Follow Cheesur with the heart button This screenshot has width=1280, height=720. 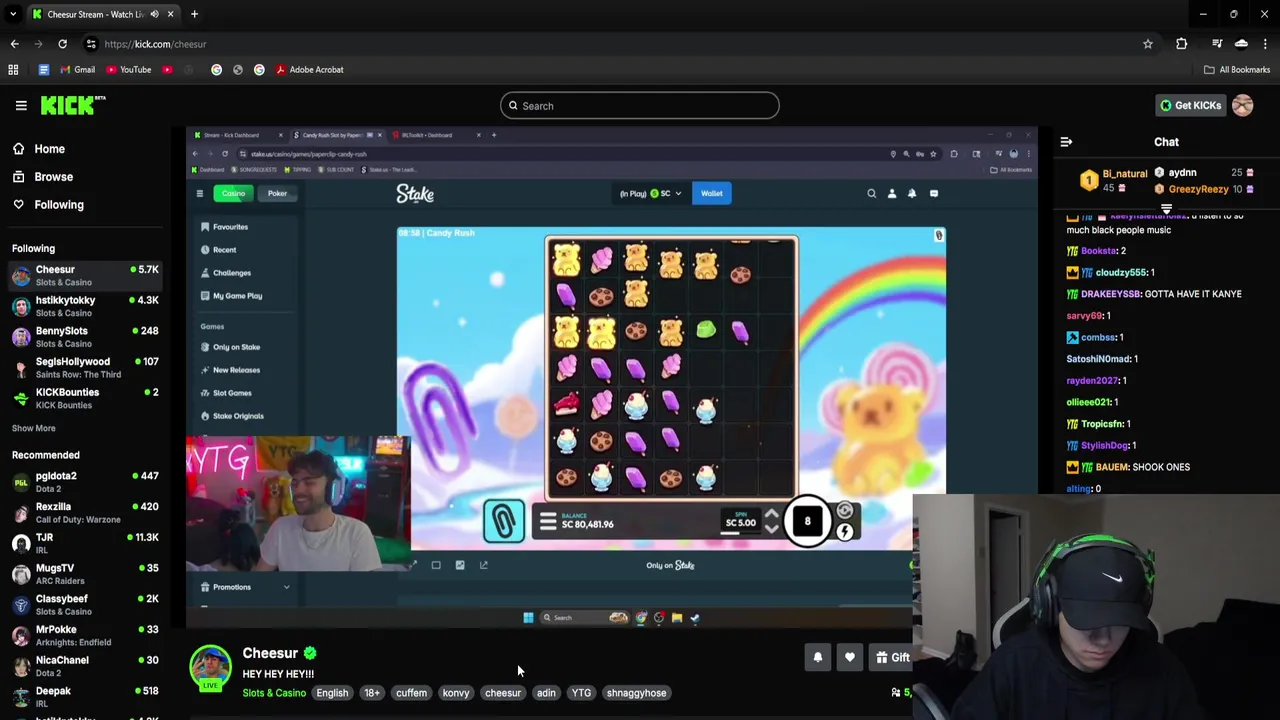click(849, 657)
